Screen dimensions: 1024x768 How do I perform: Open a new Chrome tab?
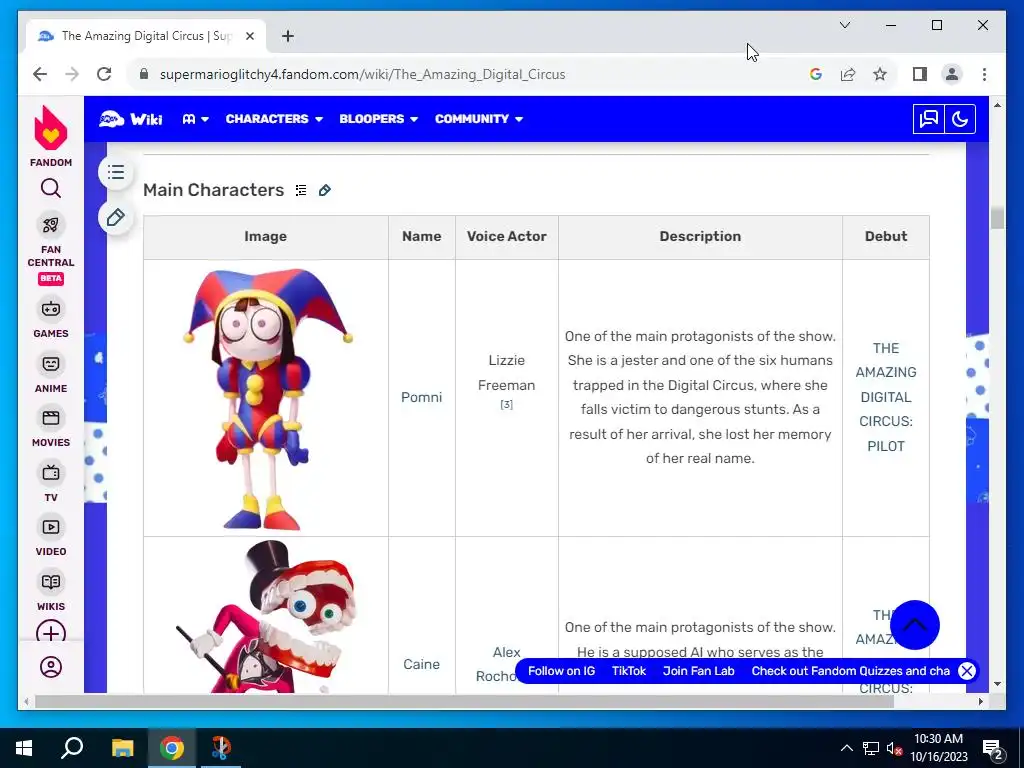pos(288,37)
